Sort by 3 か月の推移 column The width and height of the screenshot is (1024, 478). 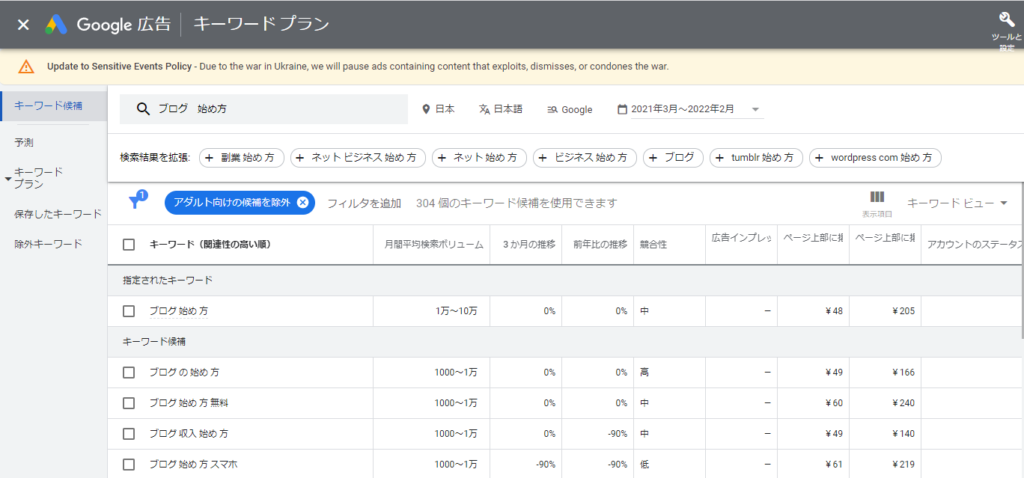pyautogui.click(x=529, y=245)
